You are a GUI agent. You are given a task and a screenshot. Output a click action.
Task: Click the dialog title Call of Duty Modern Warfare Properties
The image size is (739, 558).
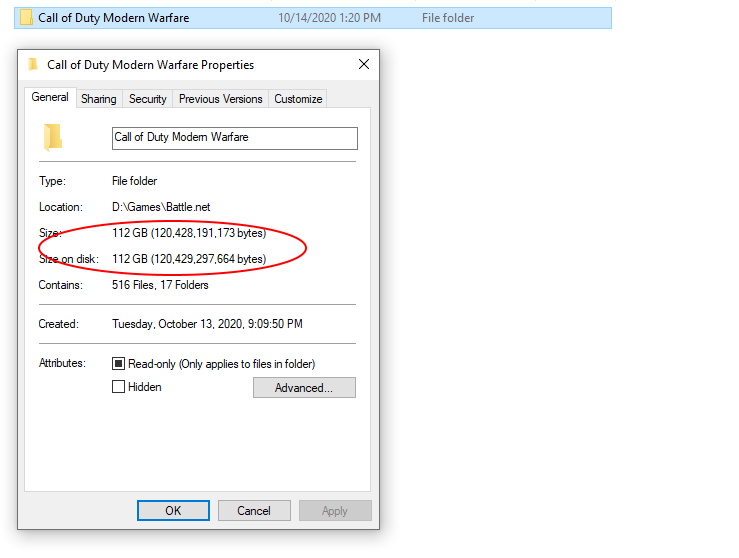tap(150, 65)
